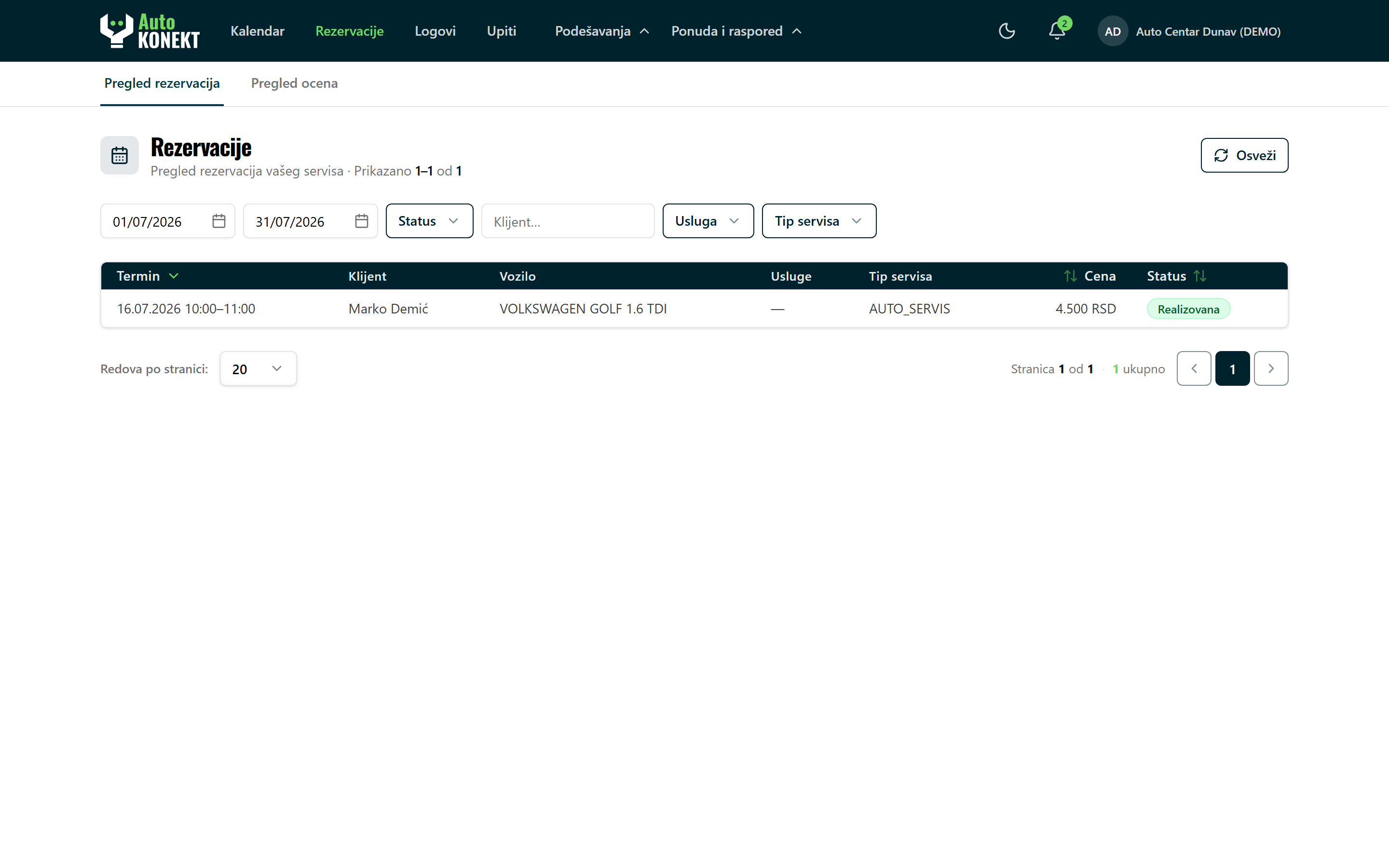Expand Ponuda i raspored menu
Image resolution: width=1389 pixels, height=868 pixels.
point(736,31)
